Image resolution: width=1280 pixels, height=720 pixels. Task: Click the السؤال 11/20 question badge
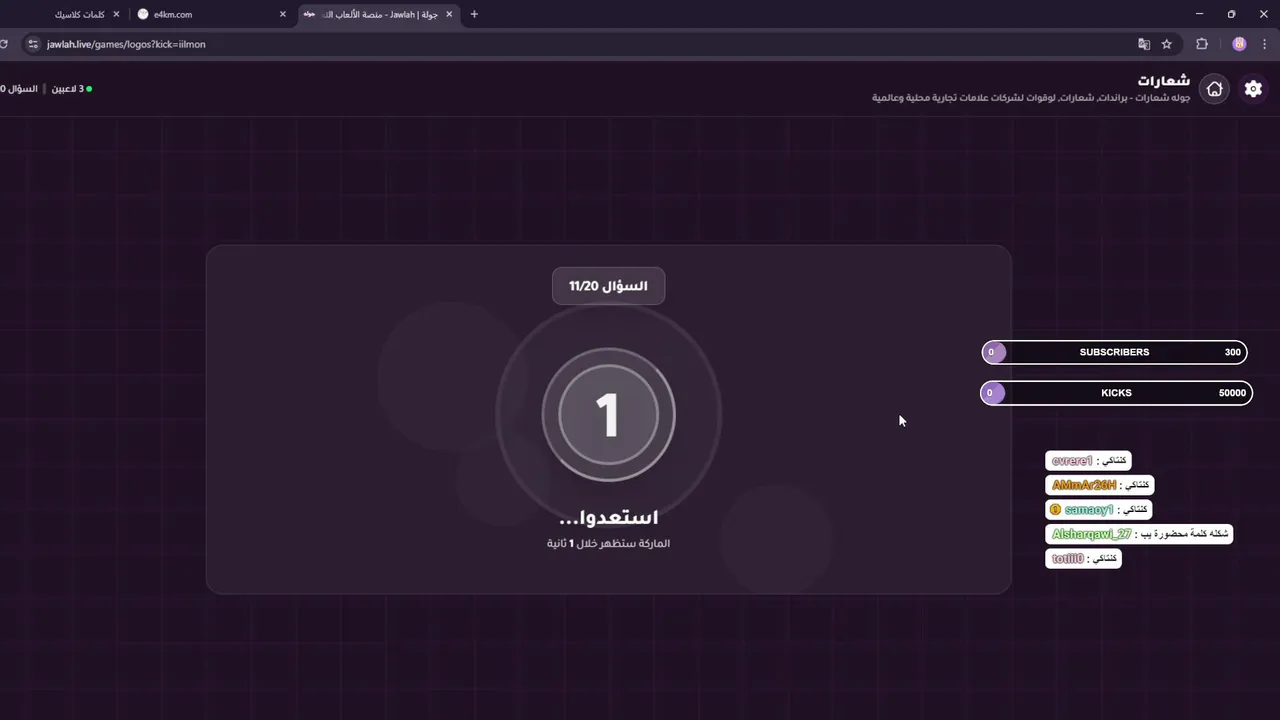click(608, 286)
